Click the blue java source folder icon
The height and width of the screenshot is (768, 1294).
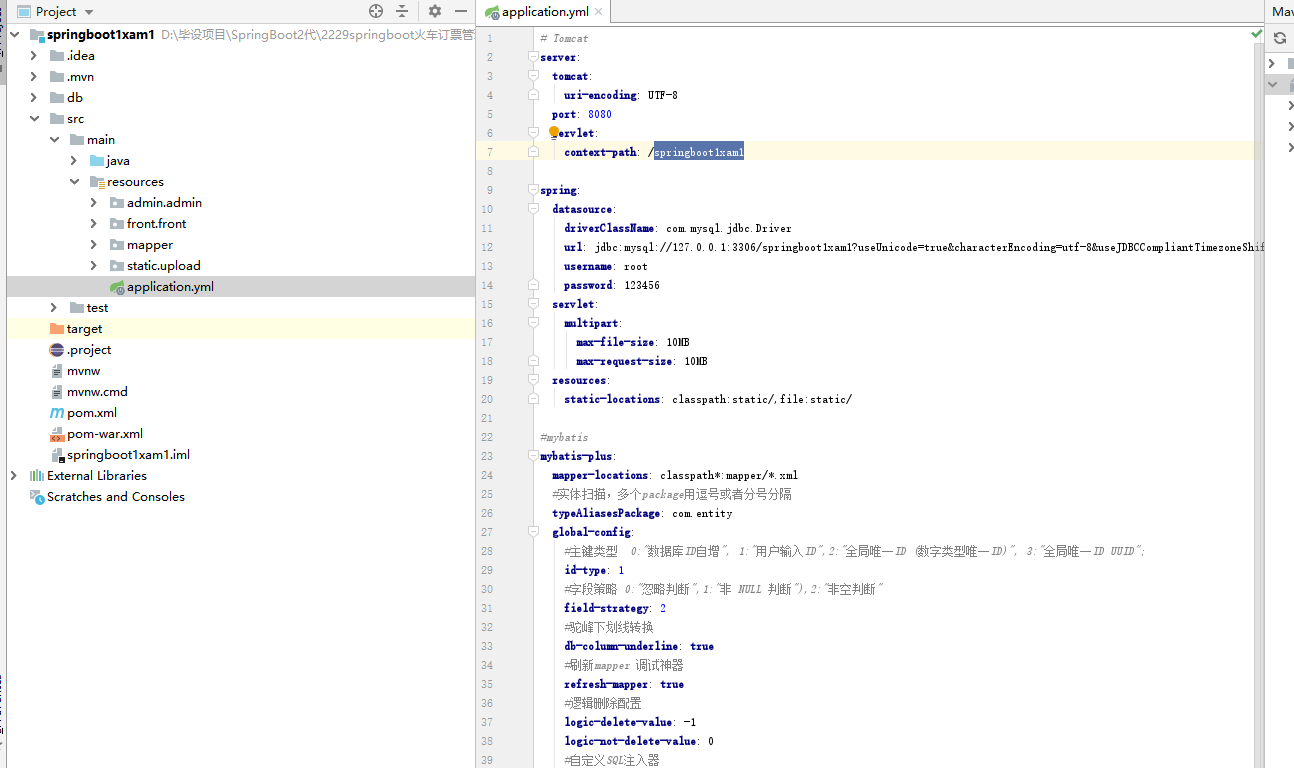pyautogui.click(x=97, y=161)
